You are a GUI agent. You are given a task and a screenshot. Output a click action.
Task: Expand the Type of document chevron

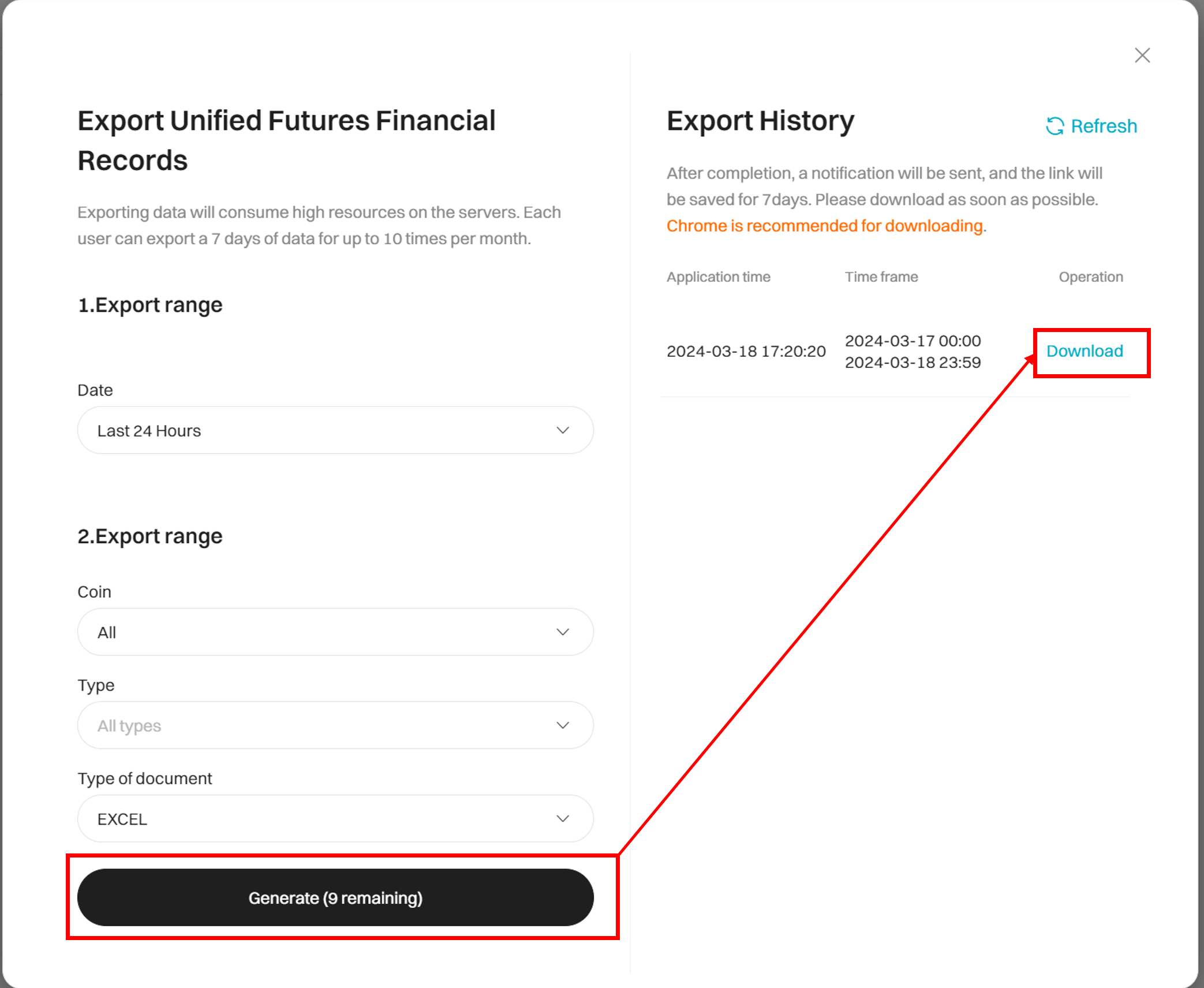[x=563, y=818]
